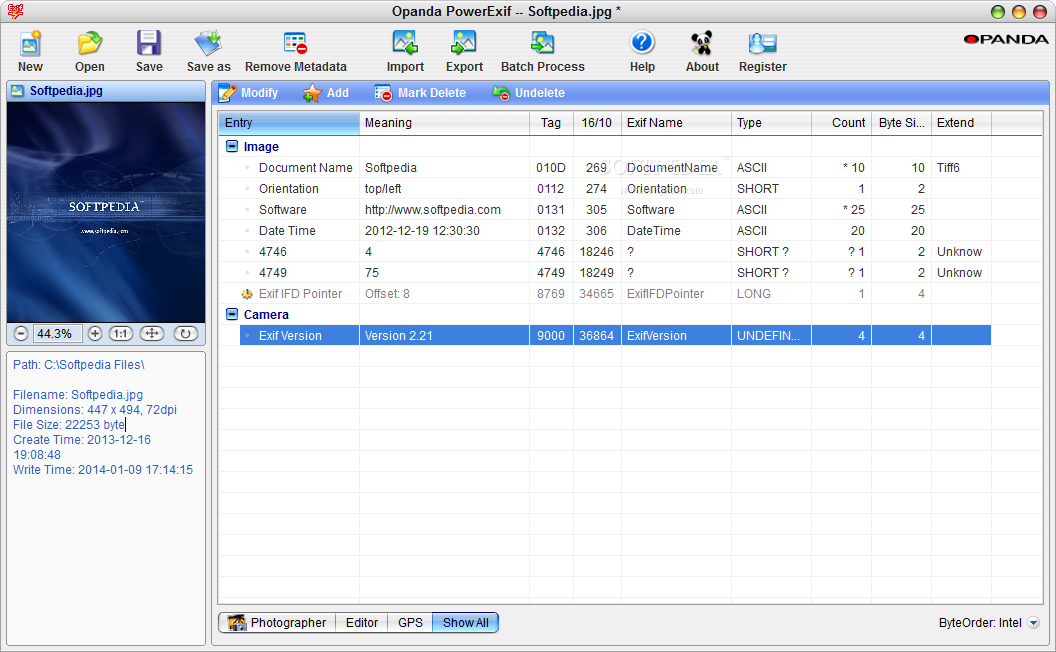Click the Modify pencil button

click(x=249, y=93)
